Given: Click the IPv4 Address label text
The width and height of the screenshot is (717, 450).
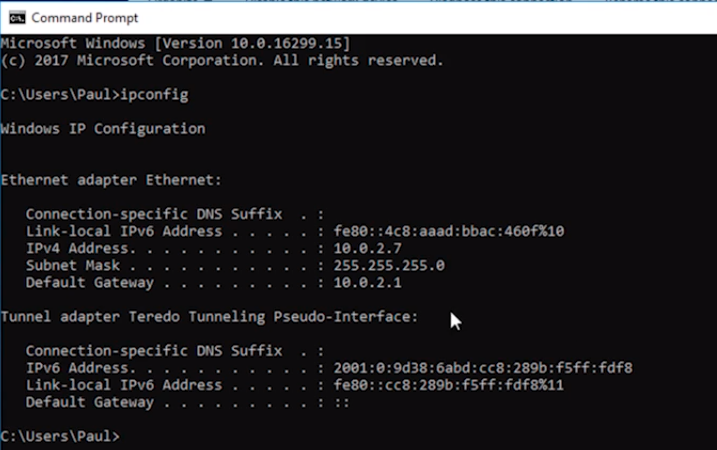Looking at the screenshot, I should [80, 248].
